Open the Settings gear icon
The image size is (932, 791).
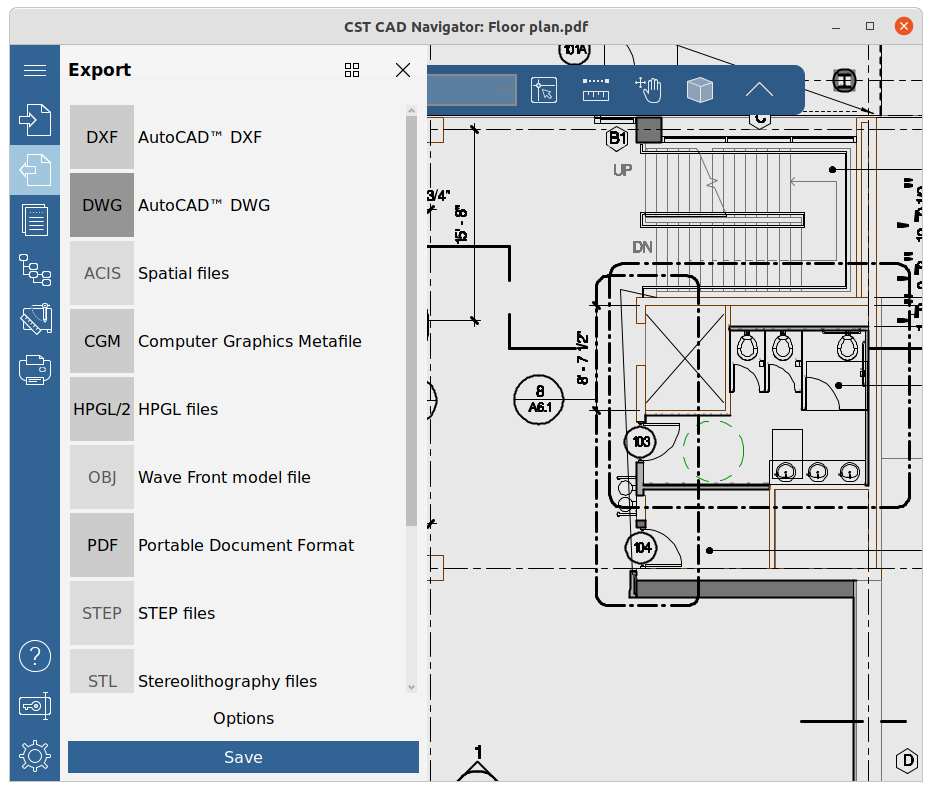[34, 756]
